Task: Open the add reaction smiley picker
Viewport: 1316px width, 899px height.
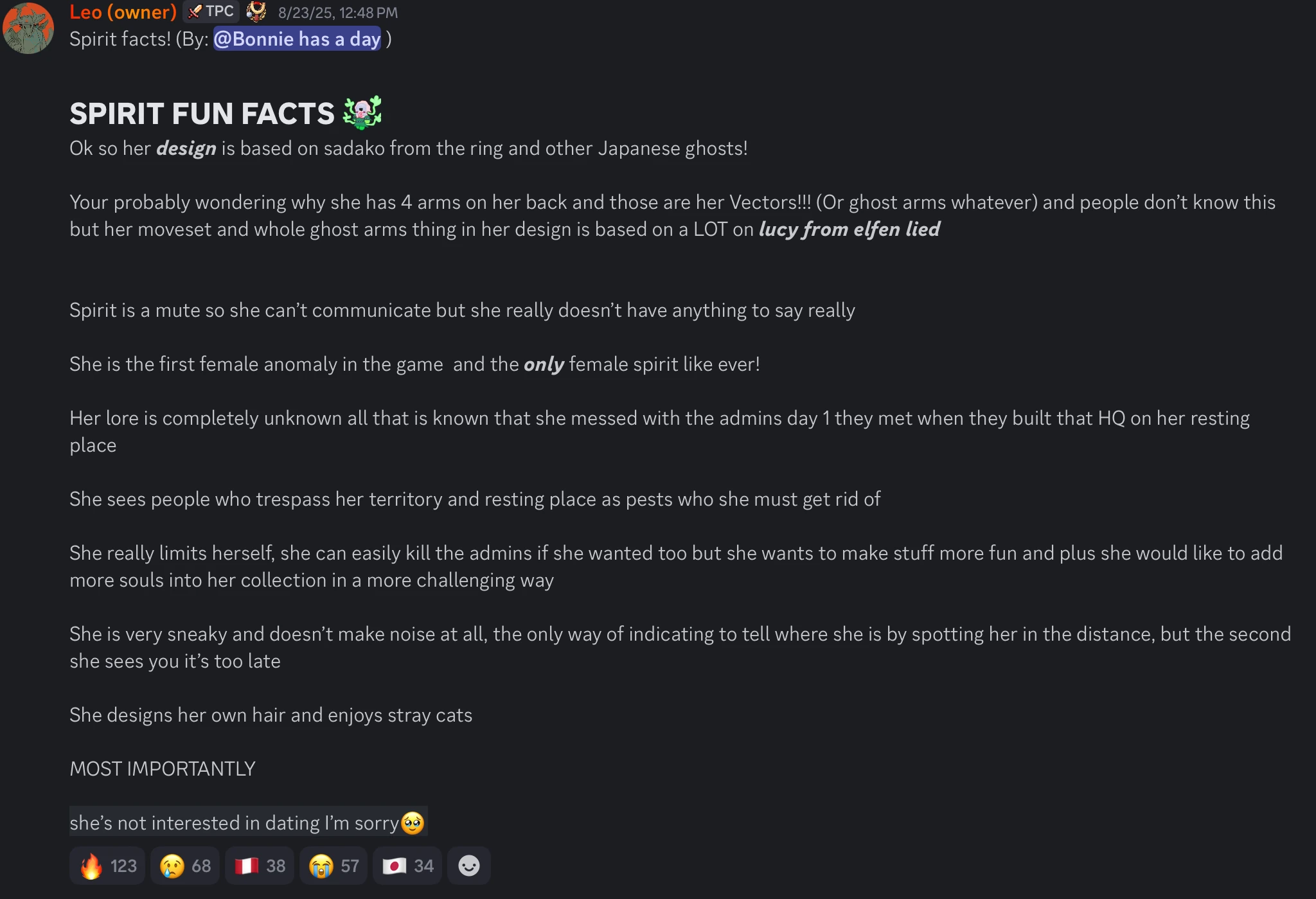Action: click(468, 866)
